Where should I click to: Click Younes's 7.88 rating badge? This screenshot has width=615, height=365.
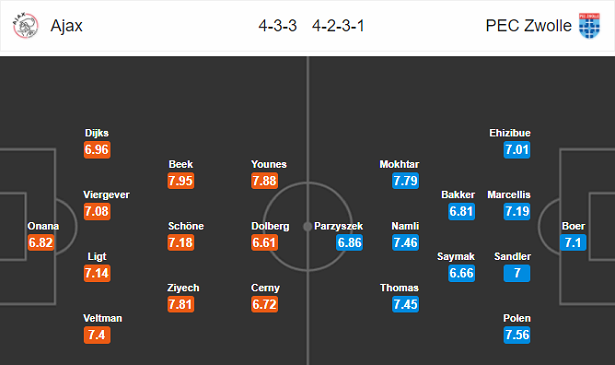pyautogui.click(x=265, y=181)
